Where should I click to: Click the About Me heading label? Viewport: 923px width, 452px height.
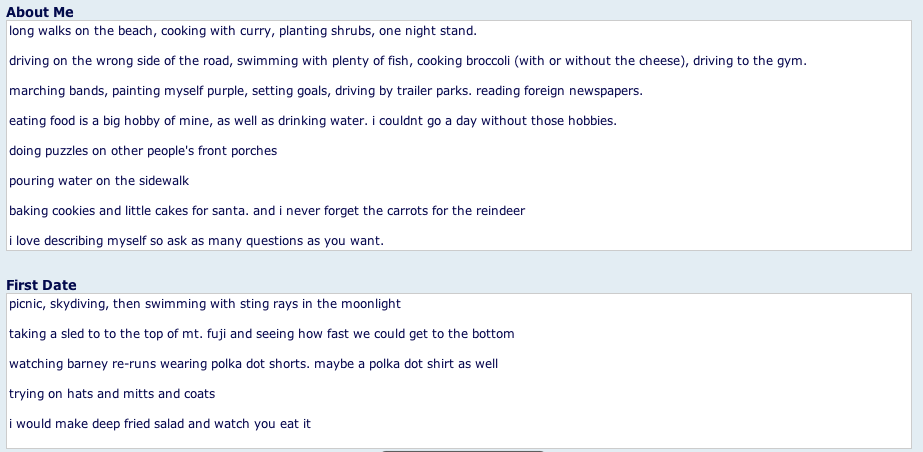coord(40,12)
